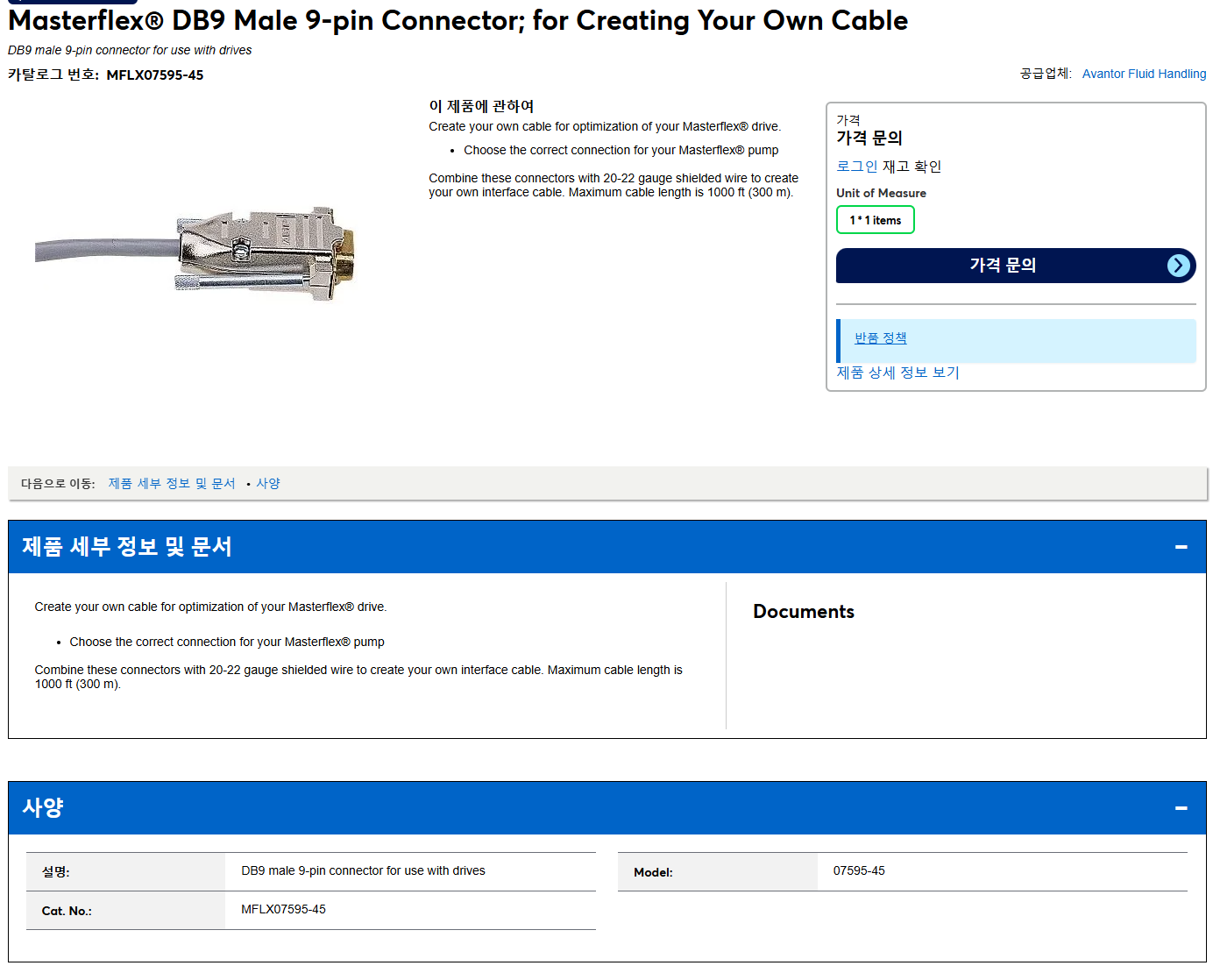Select the 1 * 1 items unit option
Viewport: 1213px width, 980px height.
point(876,220)
